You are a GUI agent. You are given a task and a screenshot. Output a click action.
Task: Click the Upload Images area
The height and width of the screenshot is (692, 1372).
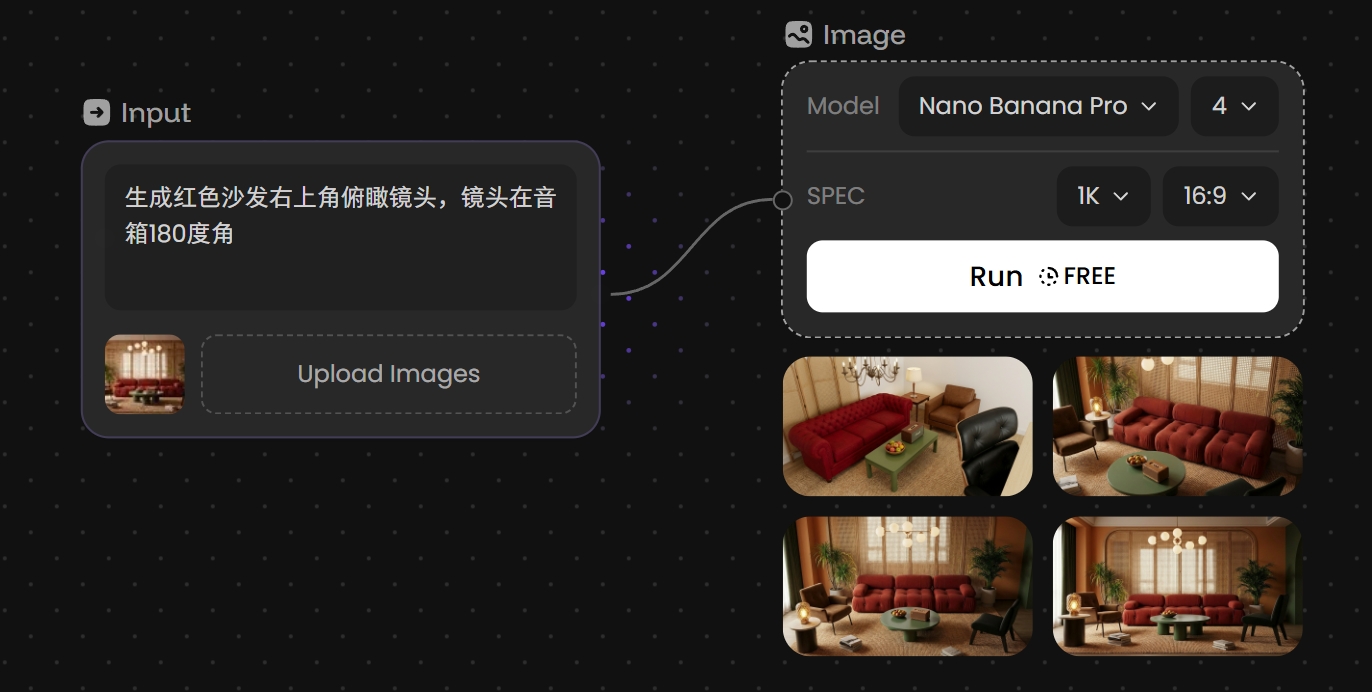click(x=388, y=374)
